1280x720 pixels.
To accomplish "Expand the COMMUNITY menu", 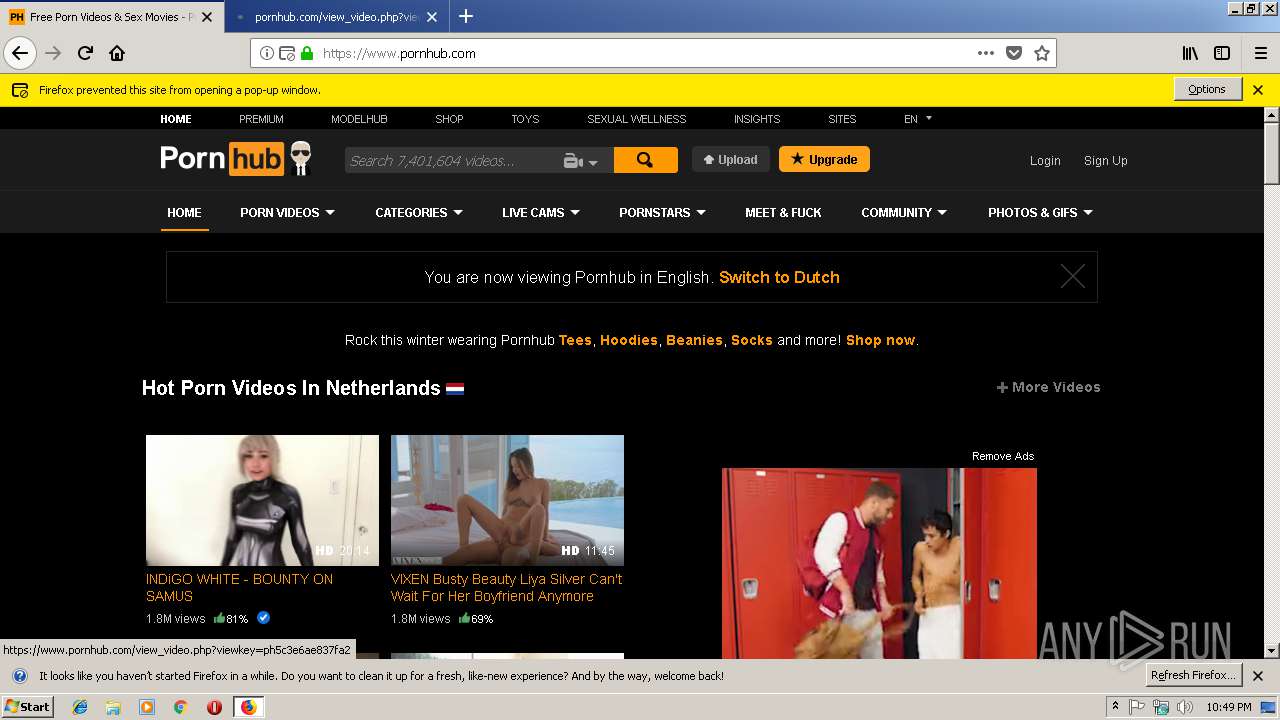I will tap(904, 212).
